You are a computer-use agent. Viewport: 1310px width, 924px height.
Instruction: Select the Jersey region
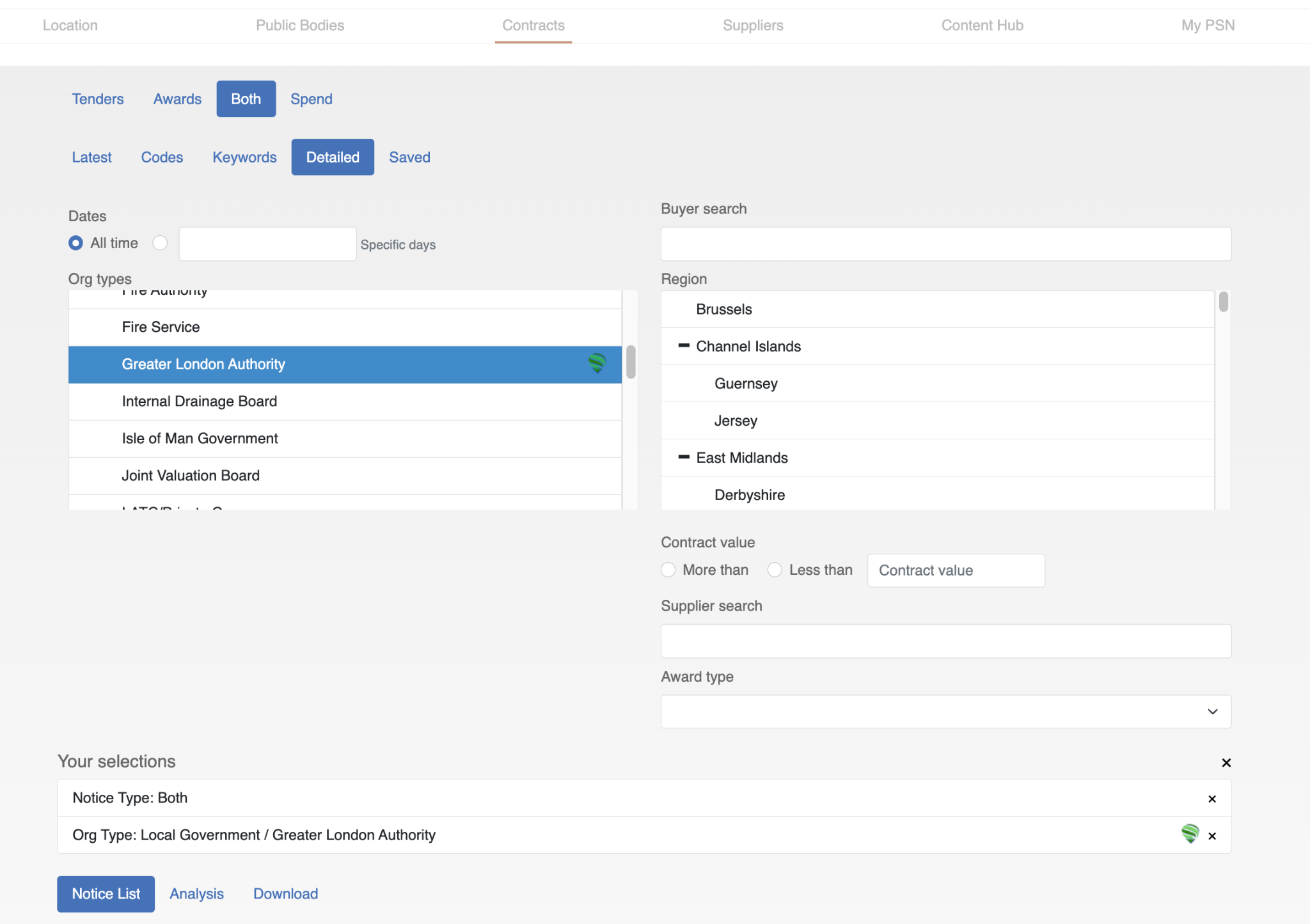pos(937,421)
